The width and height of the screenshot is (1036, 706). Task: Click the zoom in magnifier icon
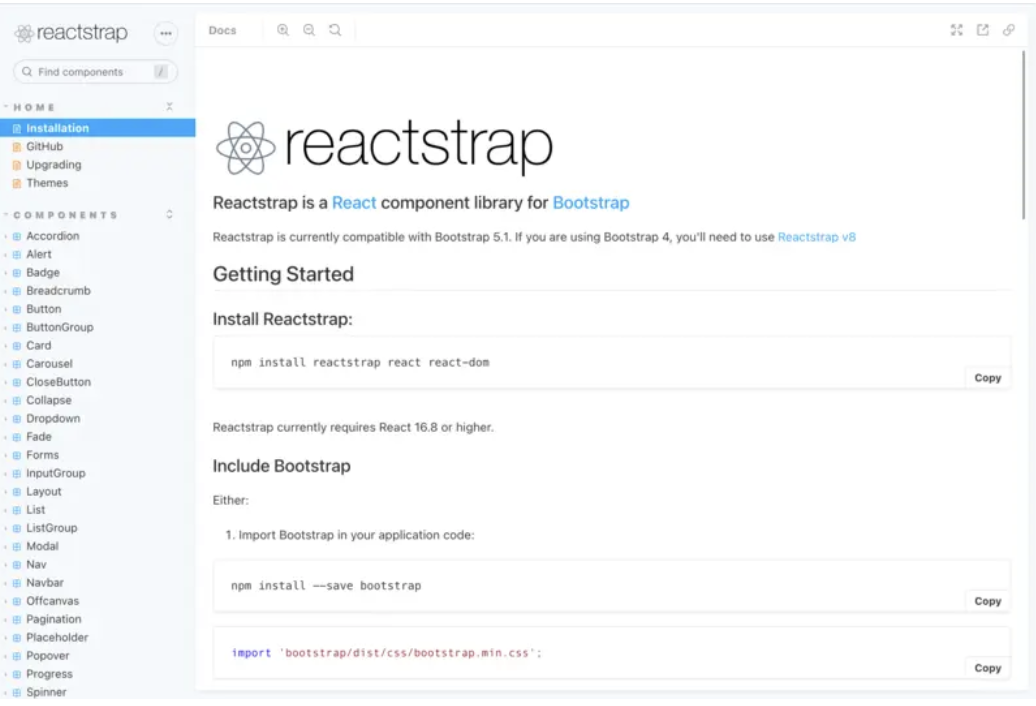tap(283, 30)
